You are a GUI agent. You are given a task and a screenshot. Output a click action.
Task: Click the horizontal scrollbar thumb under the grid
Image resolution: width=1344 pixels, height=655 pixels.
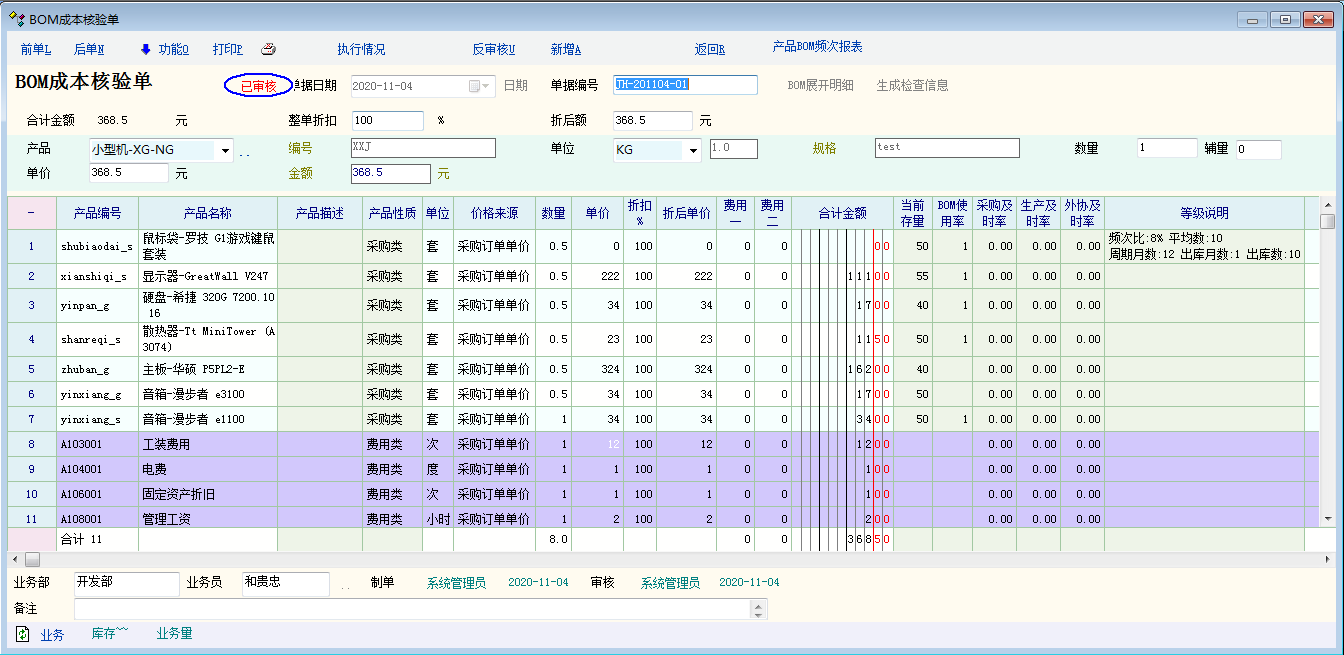tap(32, 559)
